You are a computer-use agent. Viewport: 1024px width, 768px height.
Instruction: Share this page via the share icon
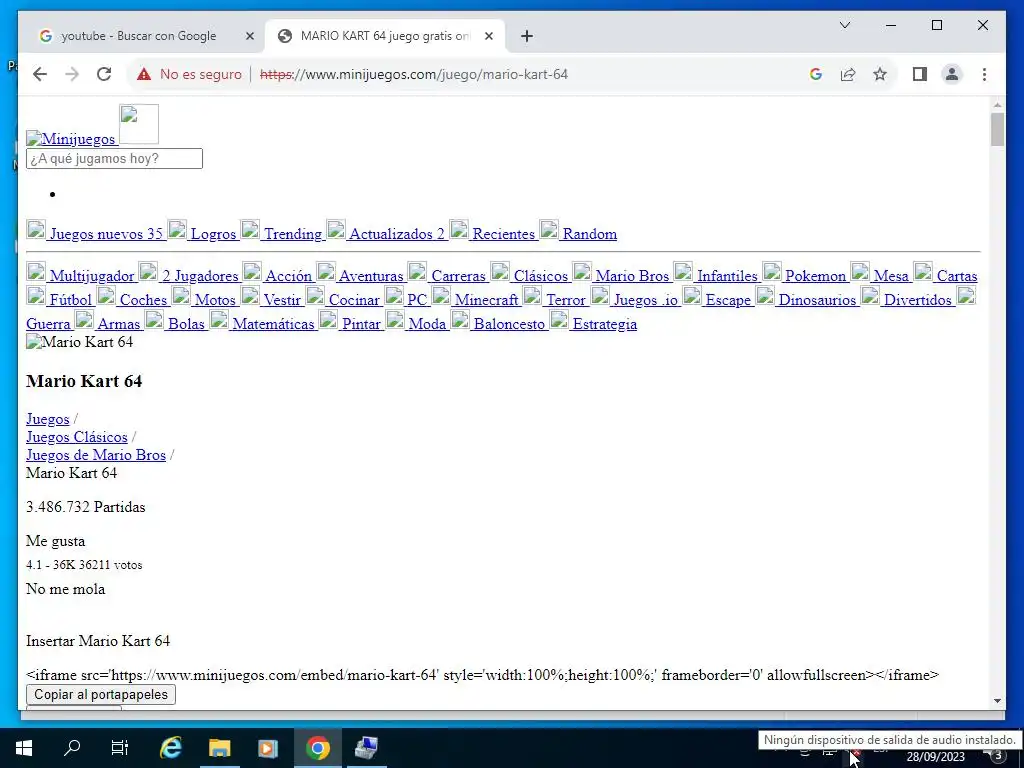848,74
